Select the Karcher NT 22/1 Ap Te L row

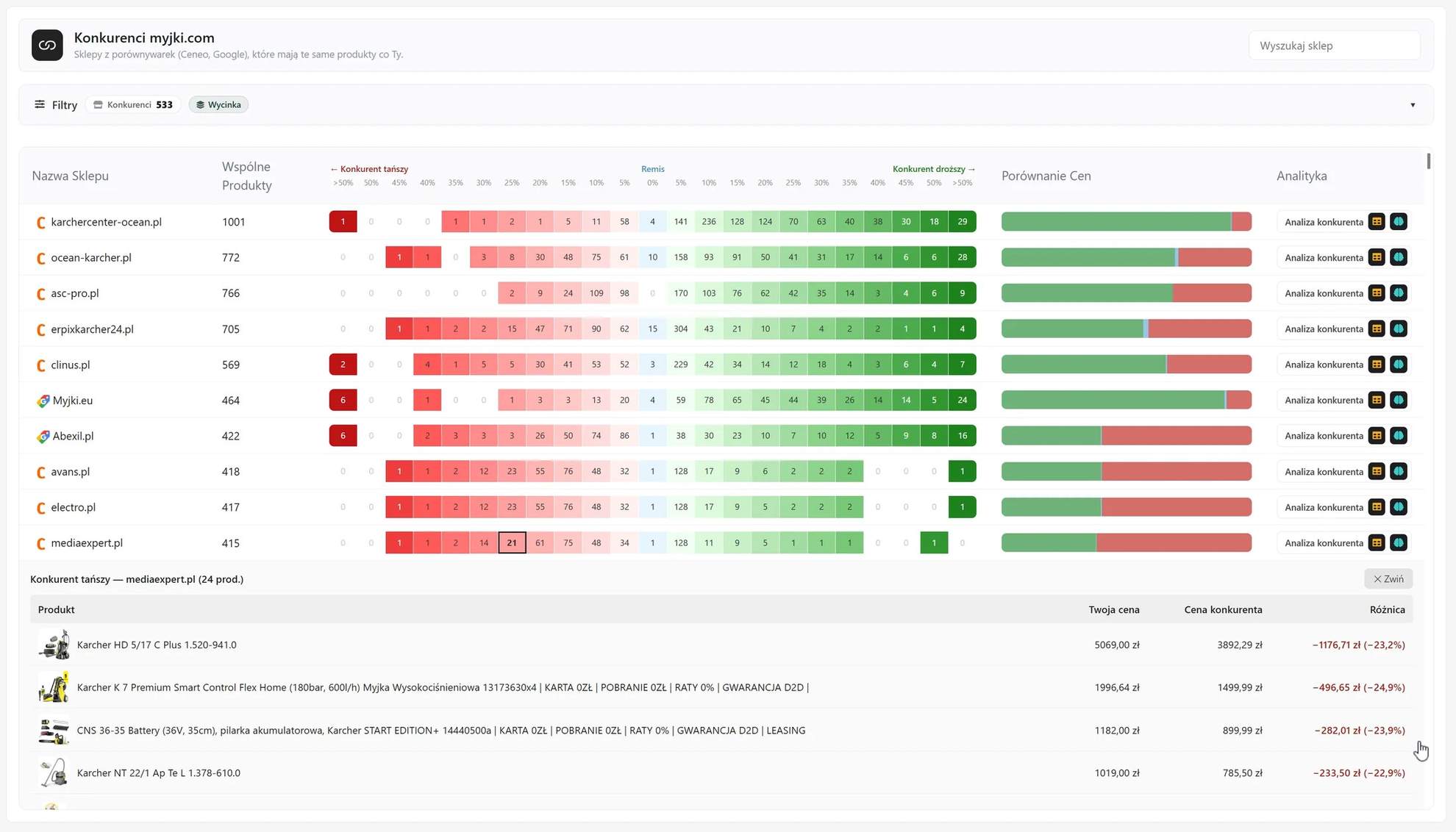click(x=721, y=772)
